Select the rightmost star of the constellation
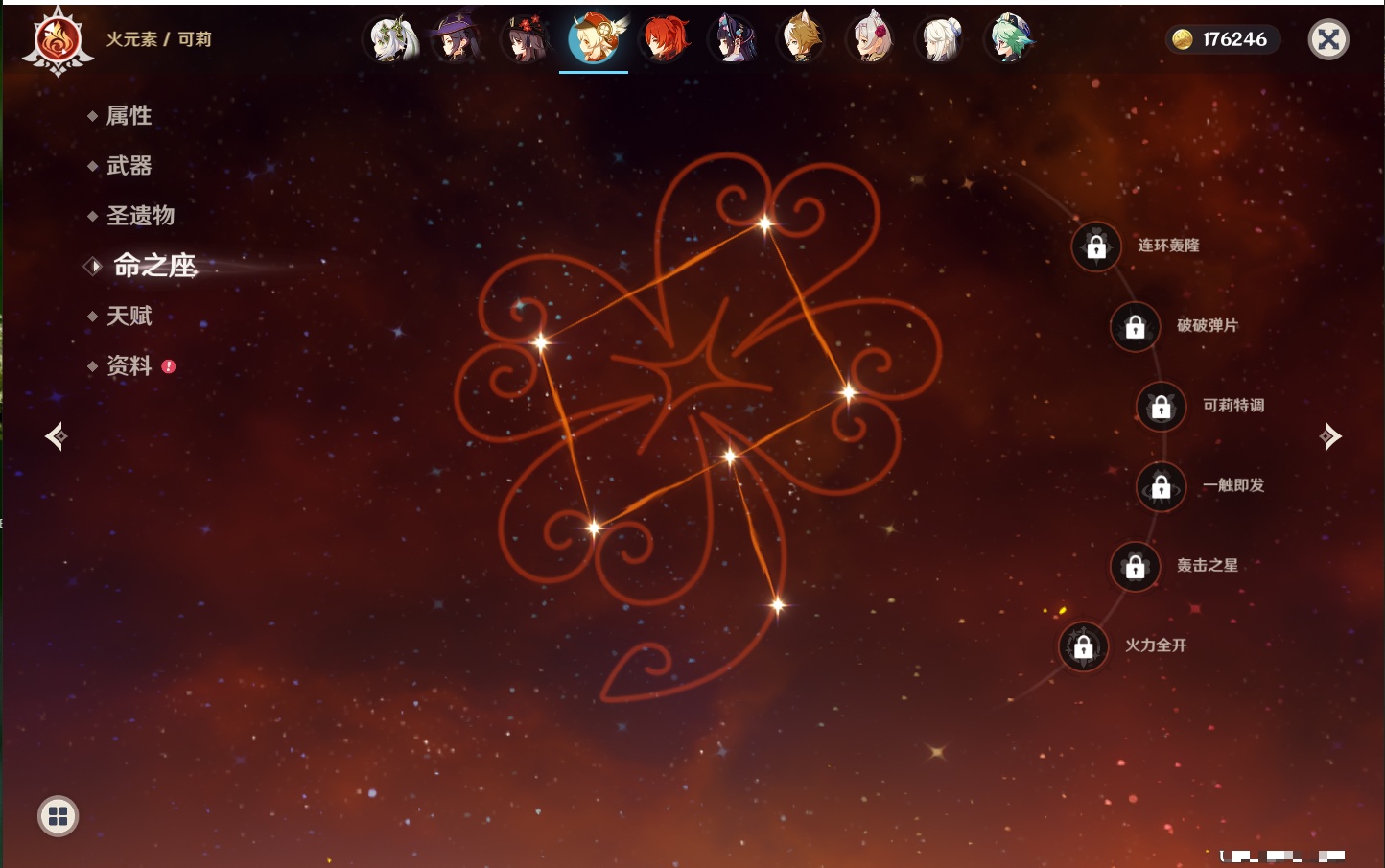This screenshot has height=868, width=1385. coord(848,391)
